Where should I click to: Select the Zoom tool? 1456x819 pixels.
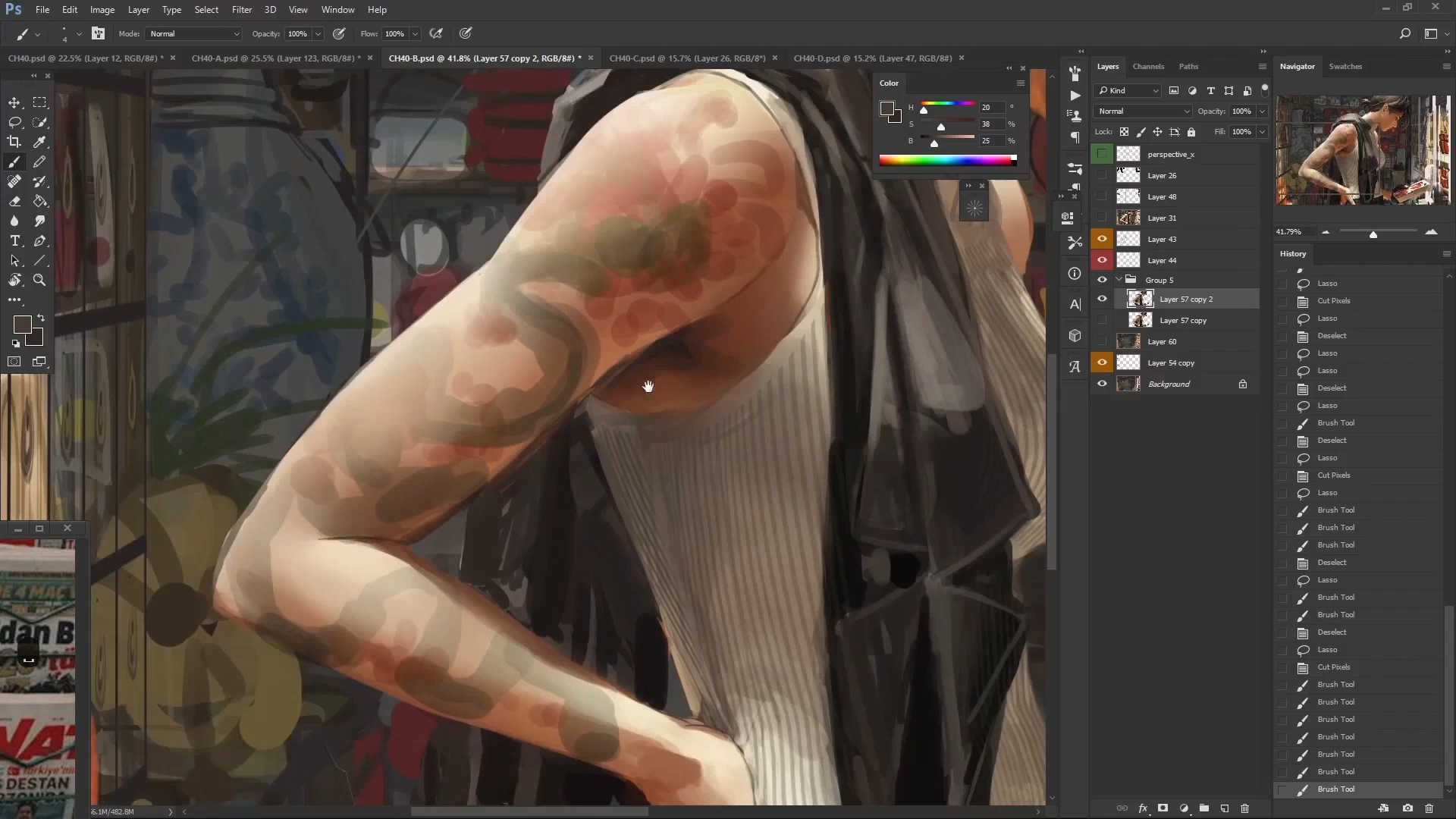click(x=40, y=280)
